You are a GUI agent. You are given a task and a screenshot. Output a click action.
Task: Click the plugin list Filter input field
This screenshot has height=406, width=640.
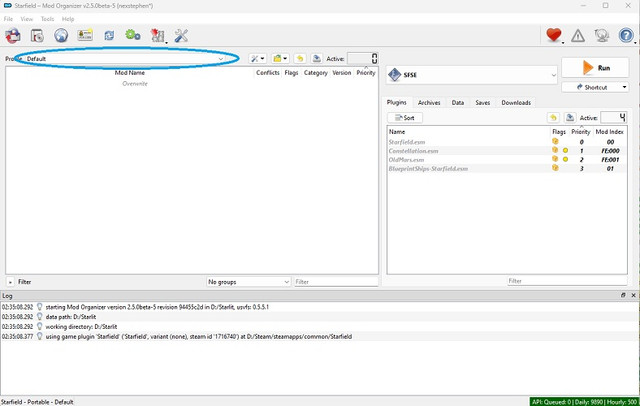point(567,281)
